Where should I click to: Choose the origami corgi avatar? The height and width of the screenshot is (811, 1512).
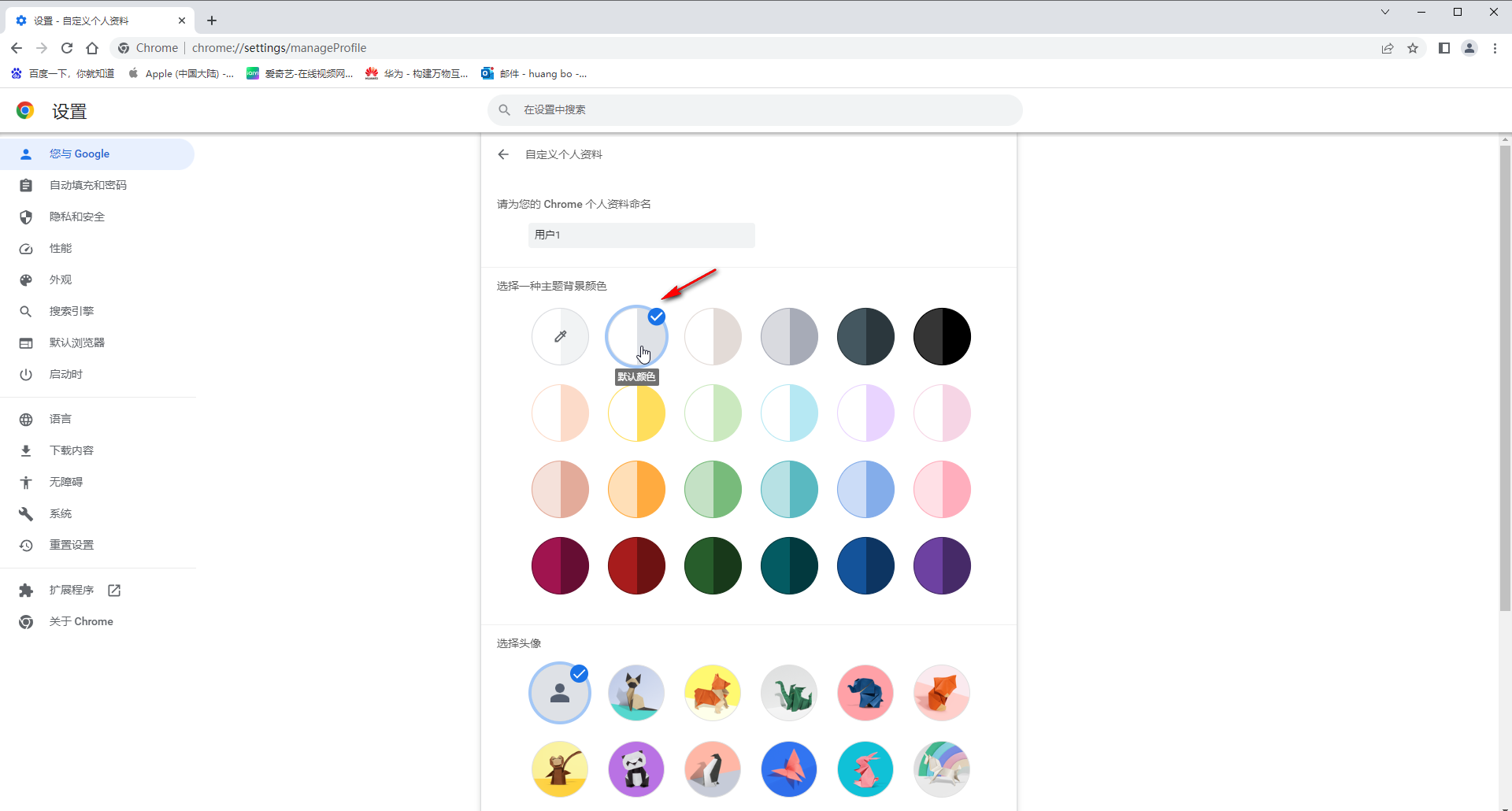[x=713, y=693]
